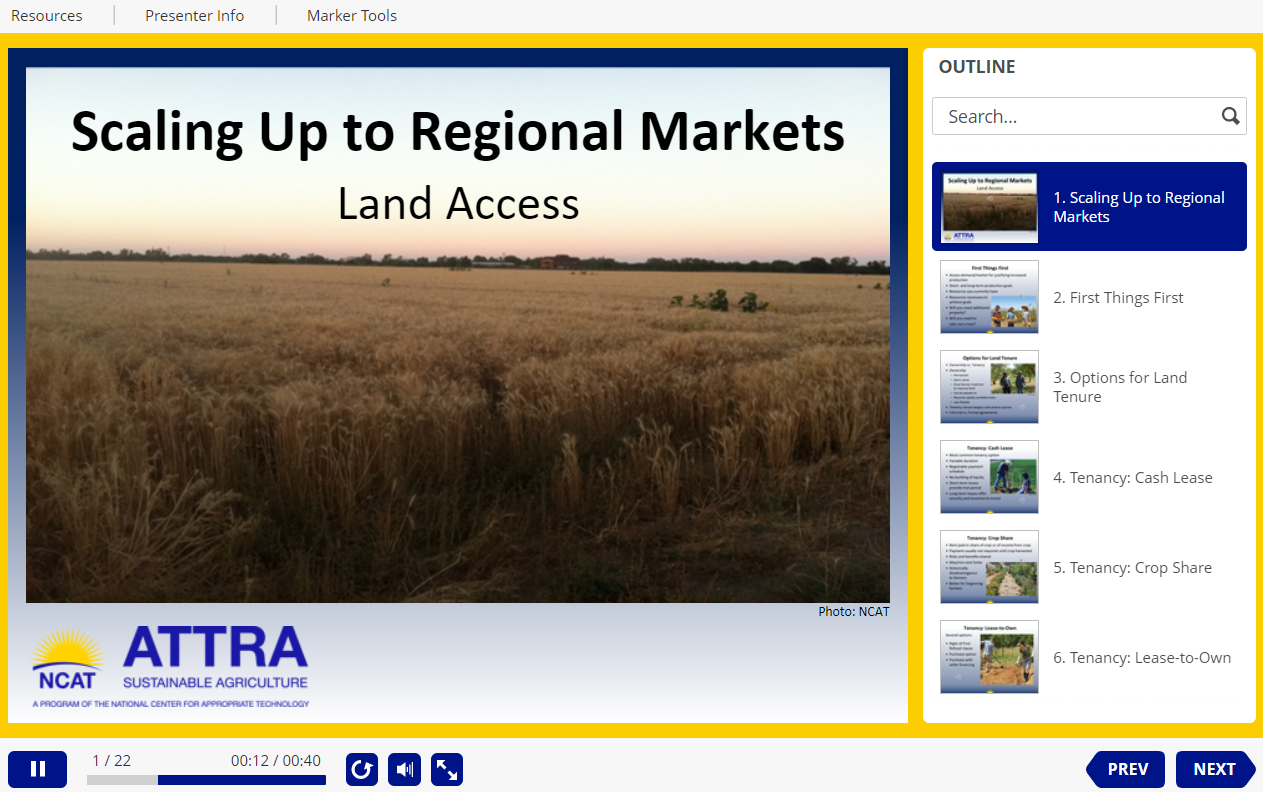The height and width of the screenshot is (792, 1263).
Task: Open Presenter Info tab
Action: pos(195,16)
